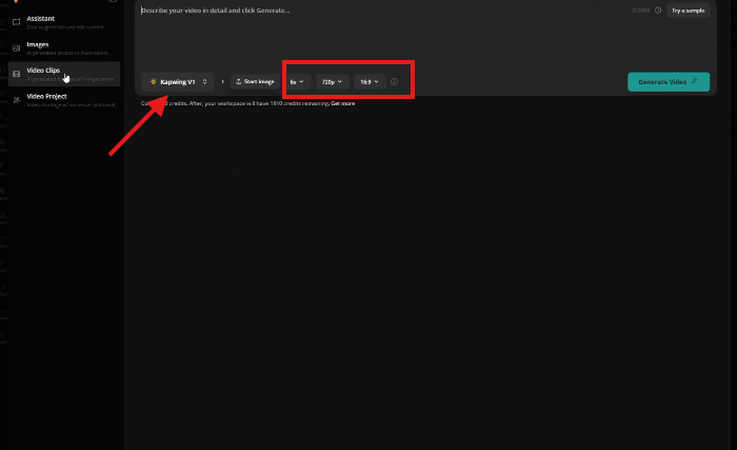Click the info icon beside aspect ratio

pyautogui.click(x=394, y=82)
